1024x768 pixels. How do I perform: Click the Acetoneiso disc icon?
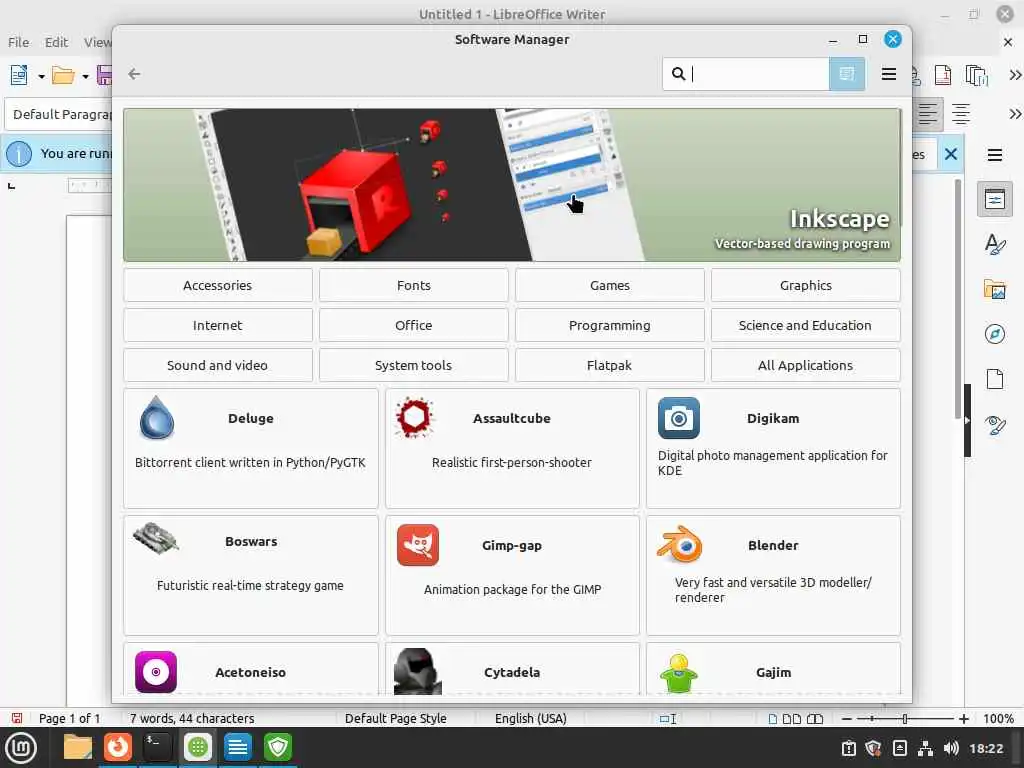pos(155,671)
